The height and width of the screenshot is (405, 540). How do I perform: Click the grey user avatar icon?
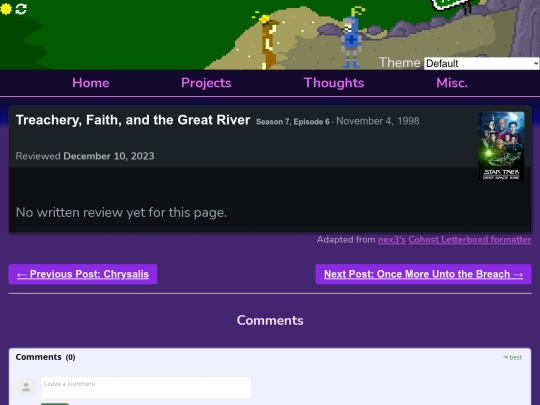tap(26, 387)
